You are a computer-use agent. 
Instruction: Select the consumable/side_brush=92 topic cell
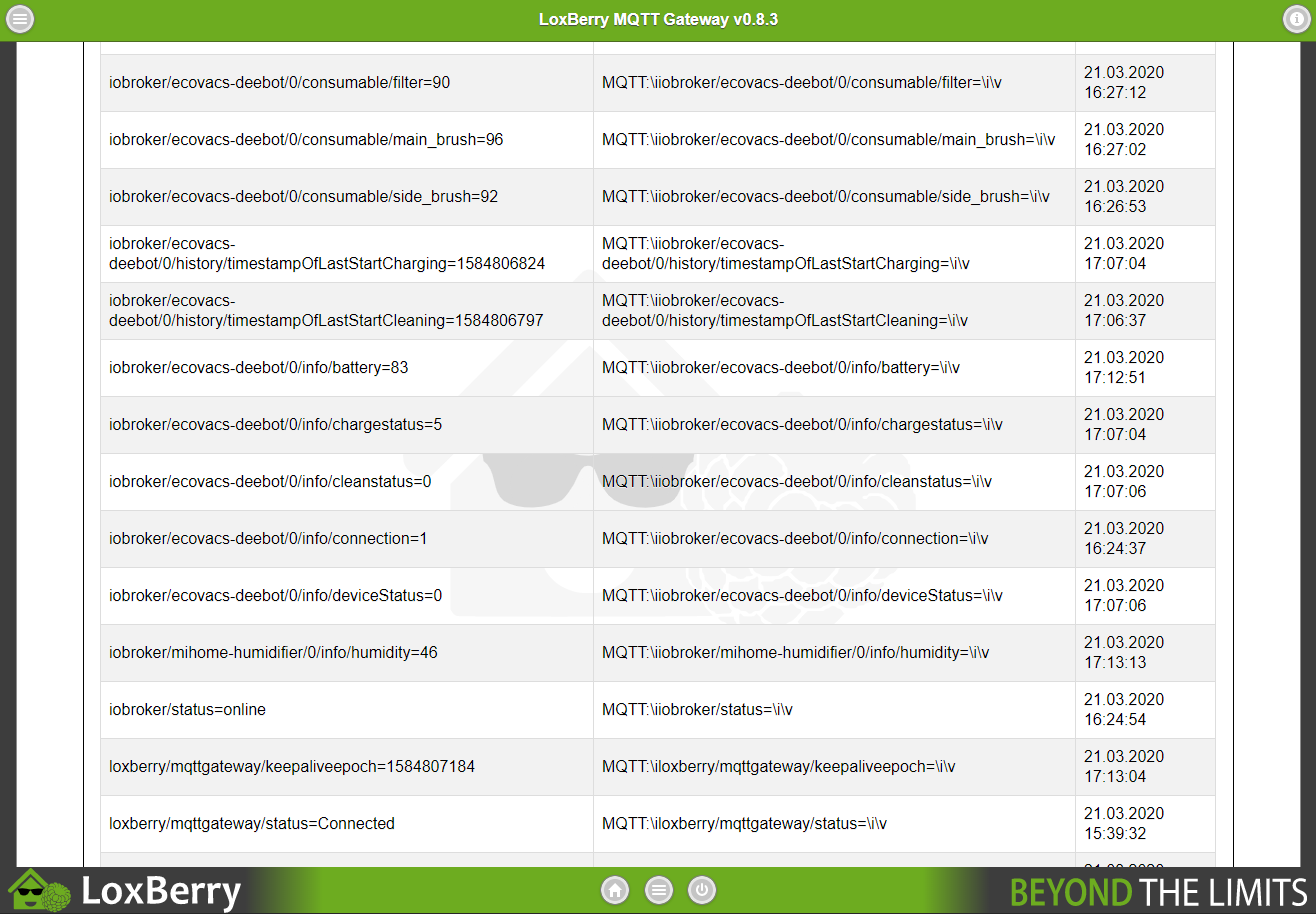tap(347, 197)
